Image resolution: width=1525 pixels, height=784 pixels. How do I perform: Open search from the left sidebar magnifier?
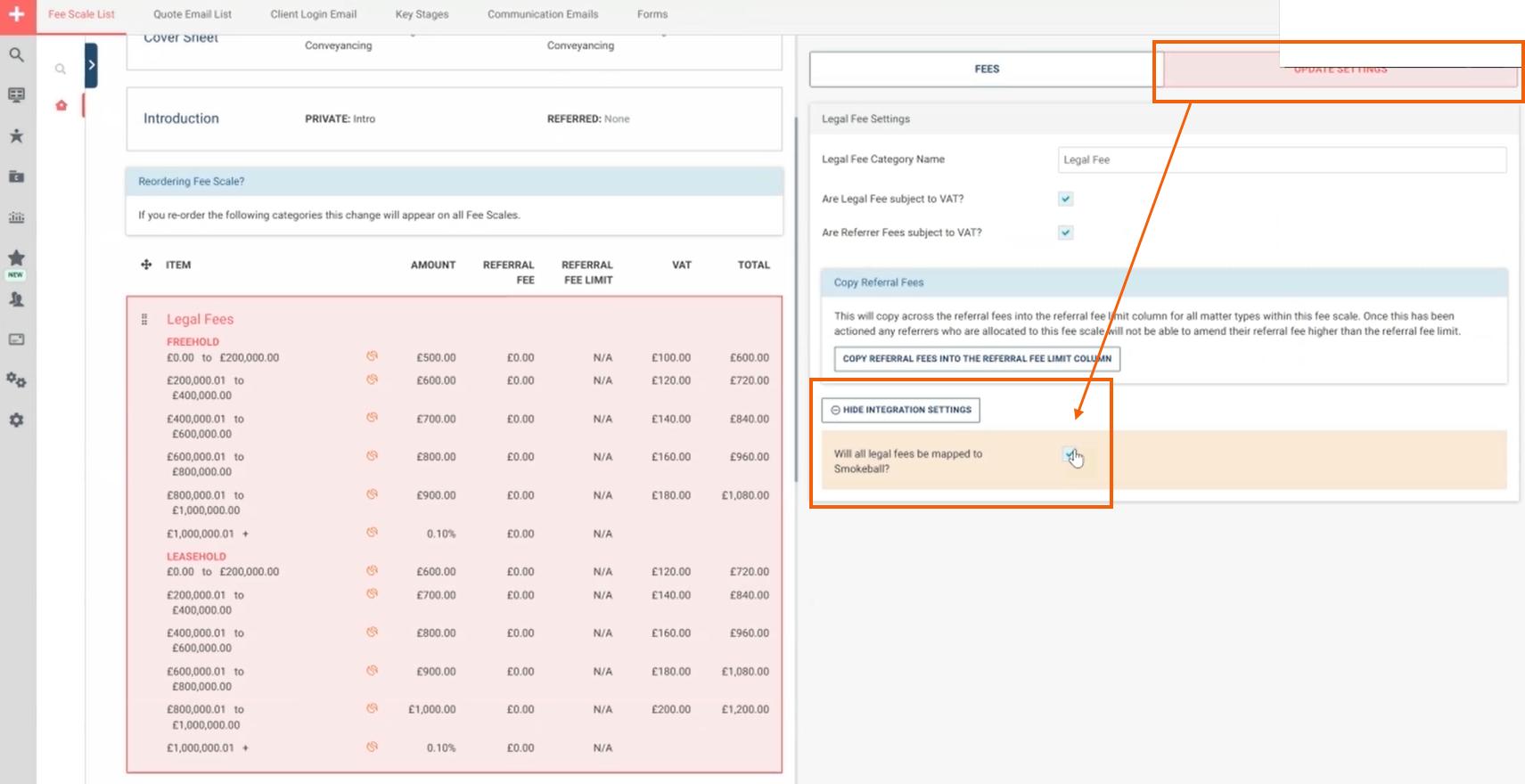pos(17,55)
